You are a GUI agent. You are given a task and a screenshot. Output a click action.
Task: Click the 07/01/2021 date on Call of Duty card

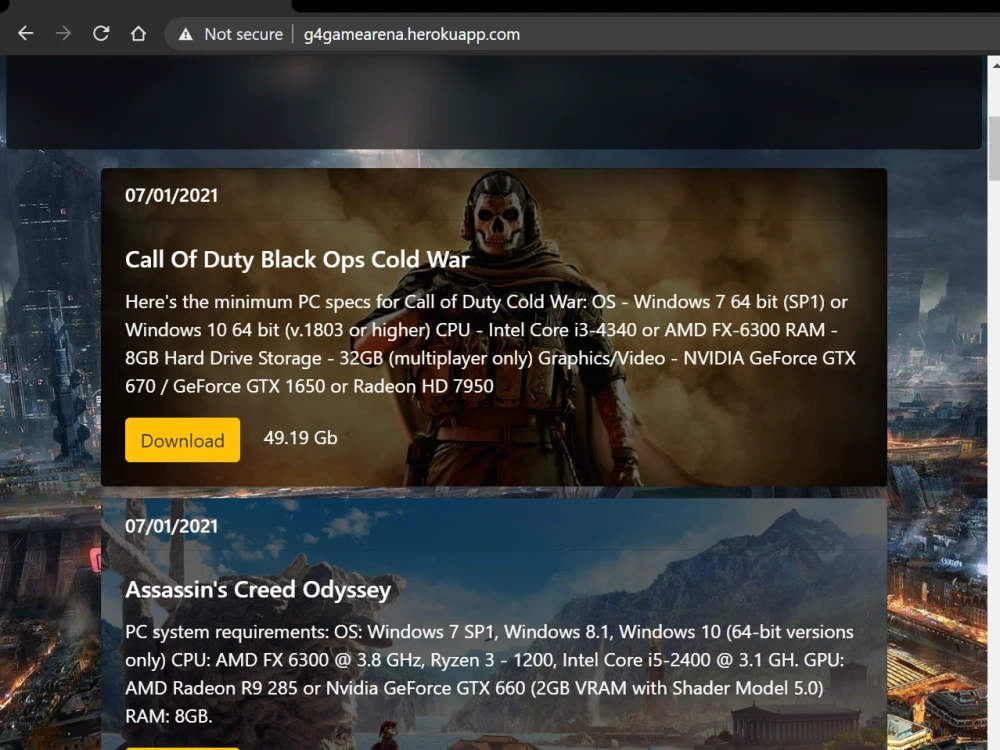[x=172, y=195]
